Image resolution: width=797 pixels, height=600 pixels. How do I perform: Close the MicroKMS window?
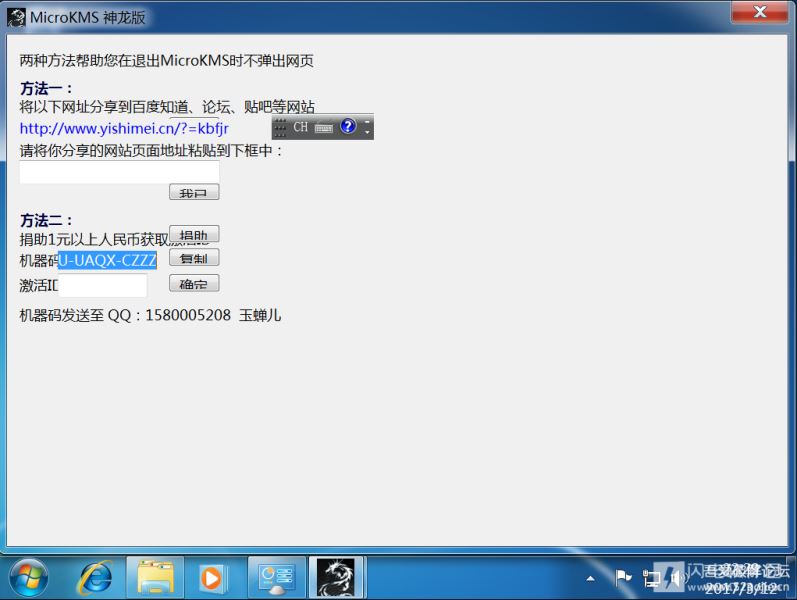(760, 12)
